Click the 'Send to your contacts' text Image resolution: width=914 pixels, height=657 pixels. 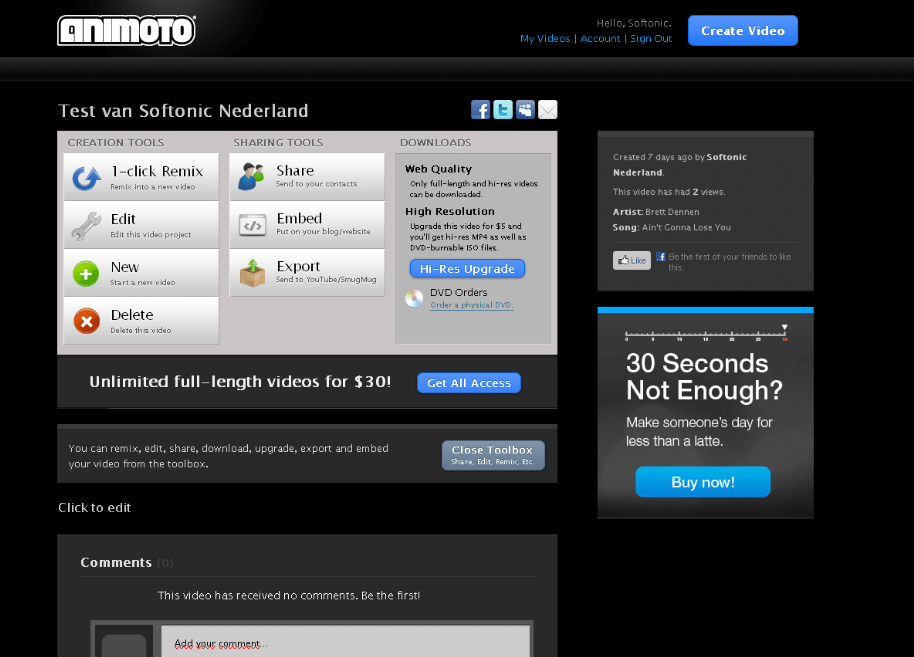[317, 184]
